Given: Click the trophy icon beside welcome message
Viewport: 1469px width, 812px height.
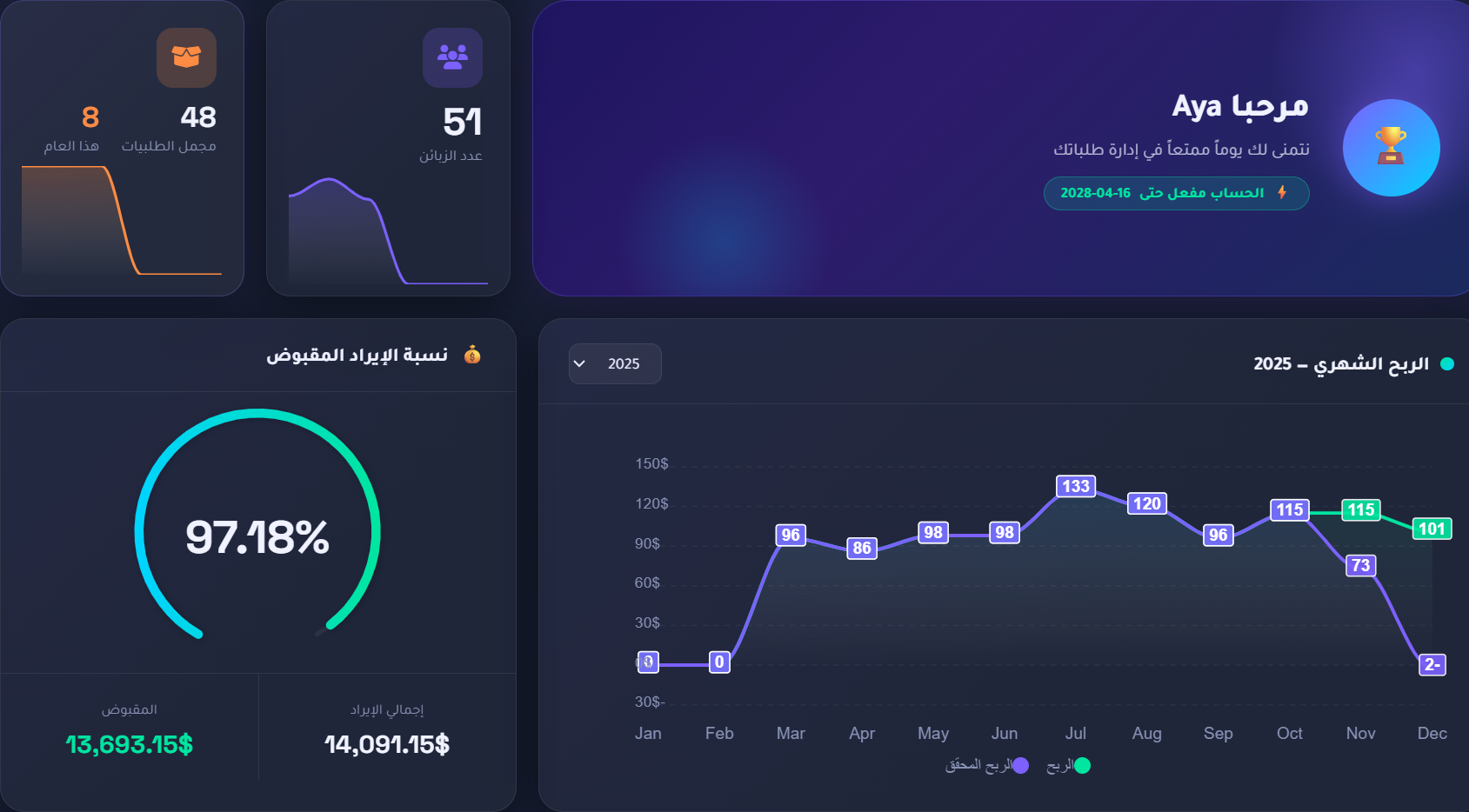Looking at the screenshot, I should [x=1391, y=147].
